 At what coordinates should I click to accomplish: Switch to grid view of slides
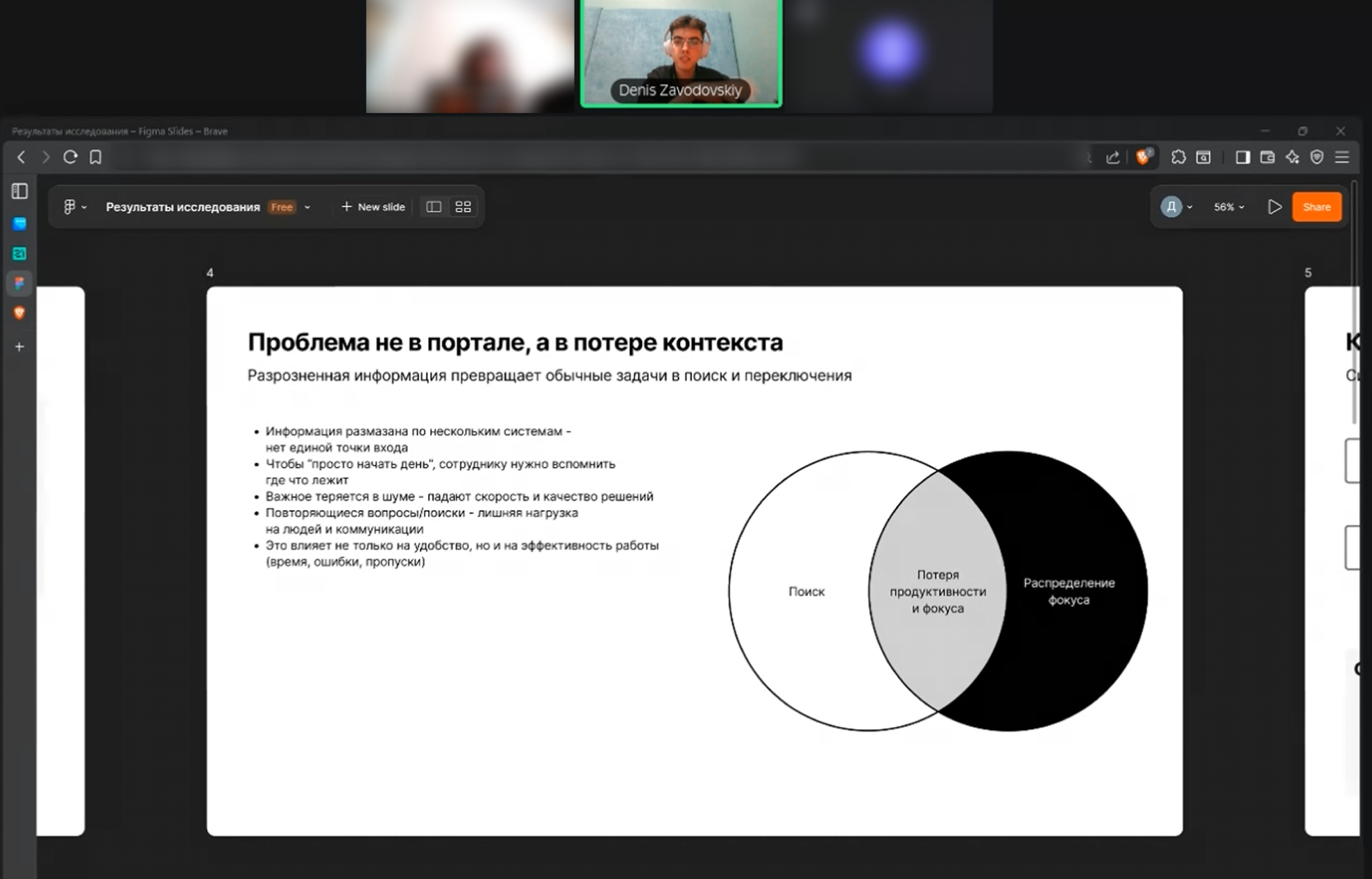point(463,207)
